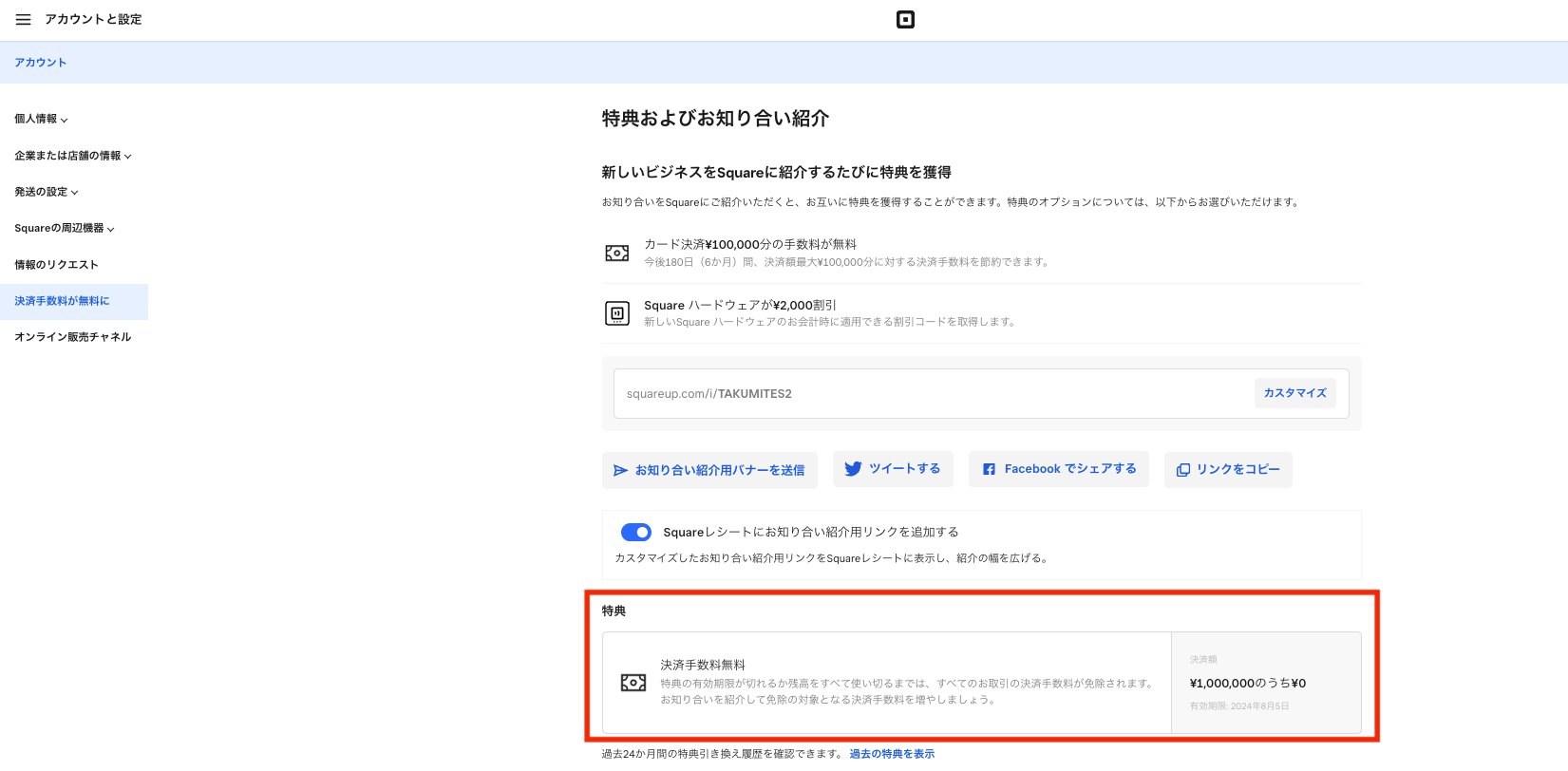Open オンライン販売チャネル sidebar item
This screenshot has width=1568, height=771.
[72, 337]
